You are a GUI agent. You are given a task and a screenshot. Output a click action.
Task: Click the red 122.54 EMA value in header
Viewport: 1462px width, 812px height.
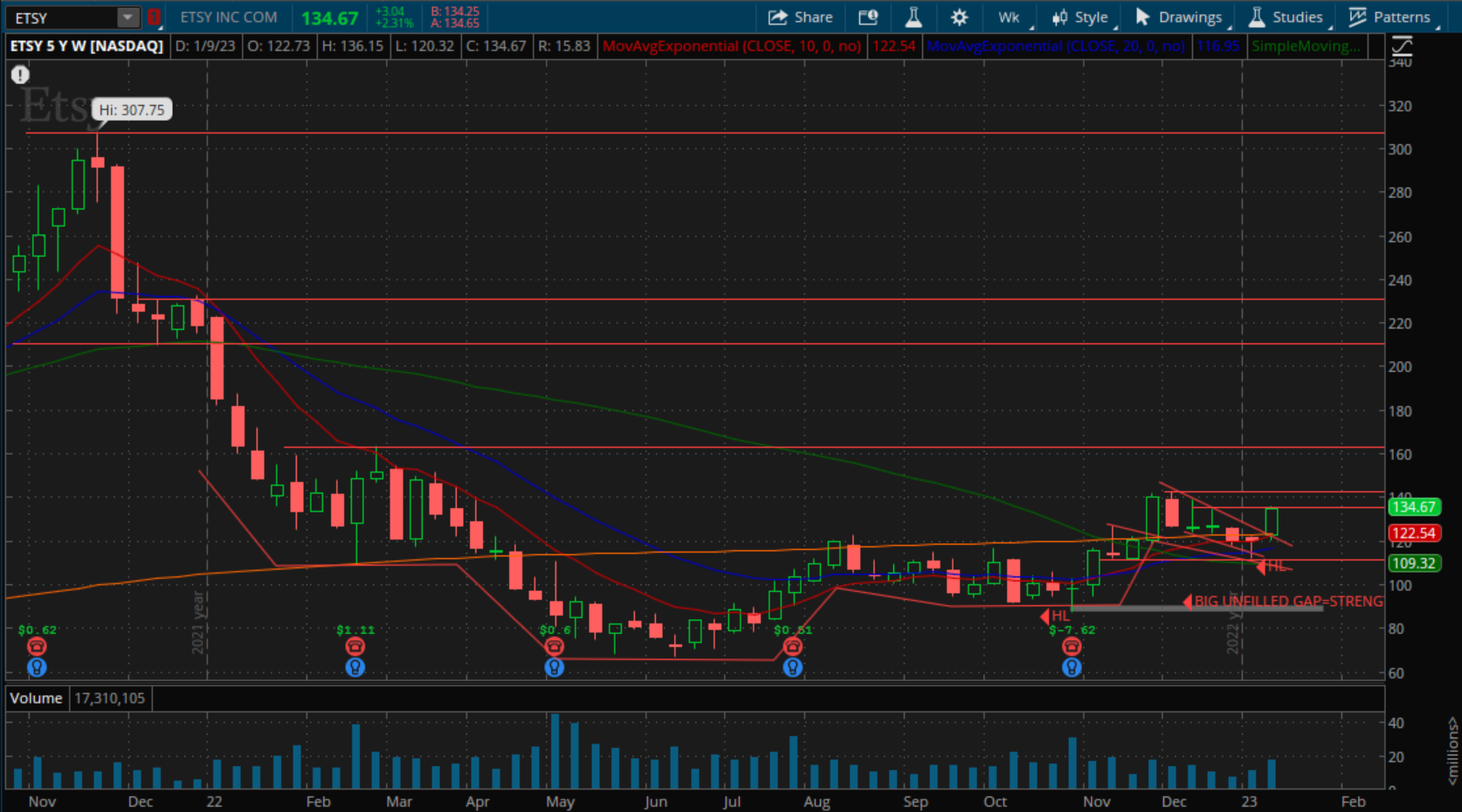pyautogui.click(x=894, y=46)
